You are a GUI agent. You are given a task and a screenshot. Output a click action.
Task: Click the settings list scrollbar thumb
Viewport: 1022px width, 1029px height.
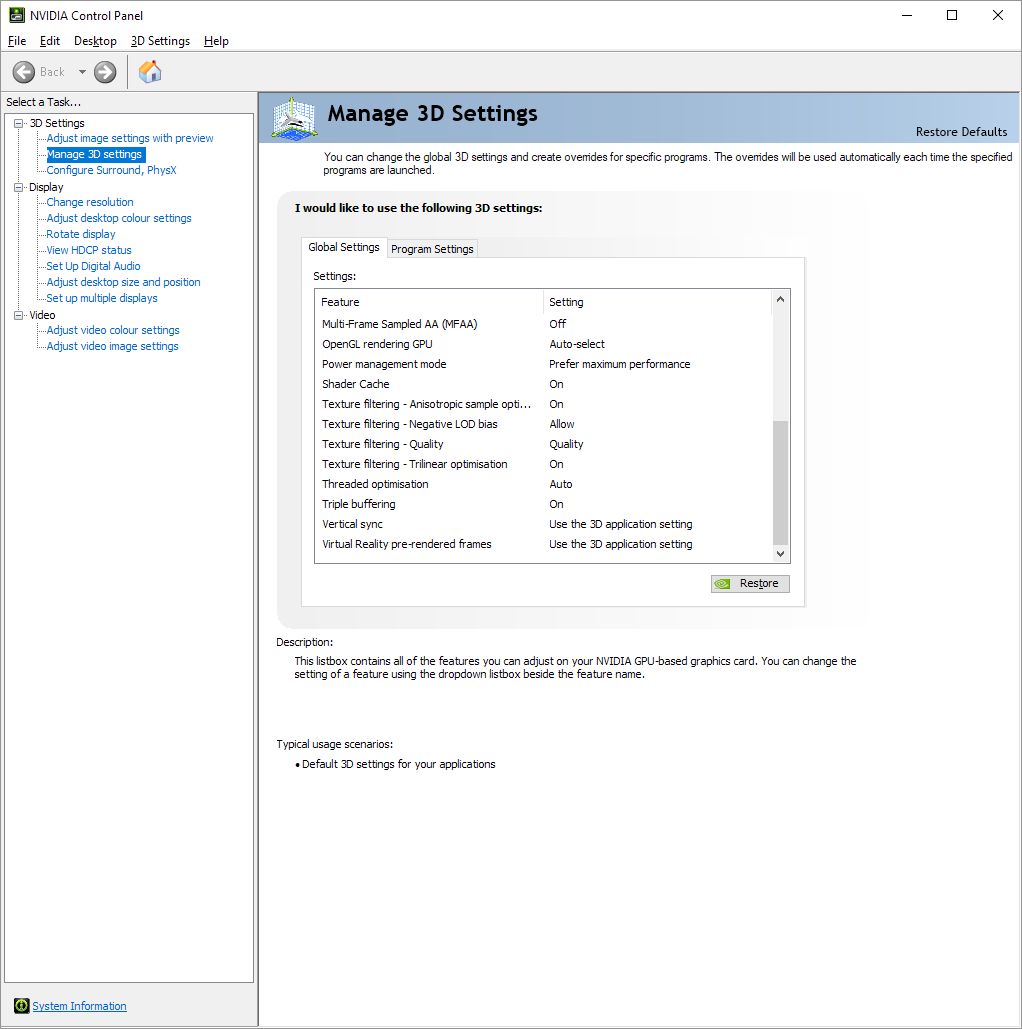click(x=780, y=482)
